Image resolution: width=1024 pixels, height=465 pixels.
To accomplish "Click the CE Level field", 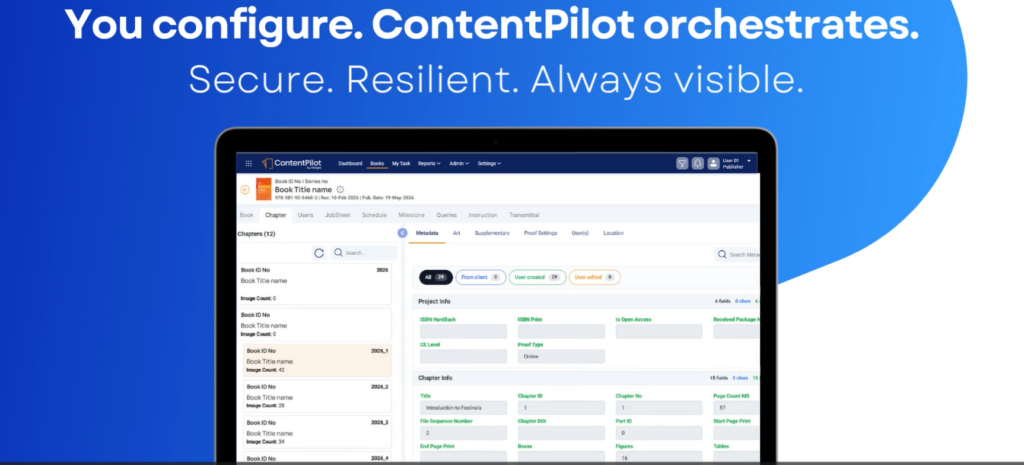I will click(x=464, y=357).
